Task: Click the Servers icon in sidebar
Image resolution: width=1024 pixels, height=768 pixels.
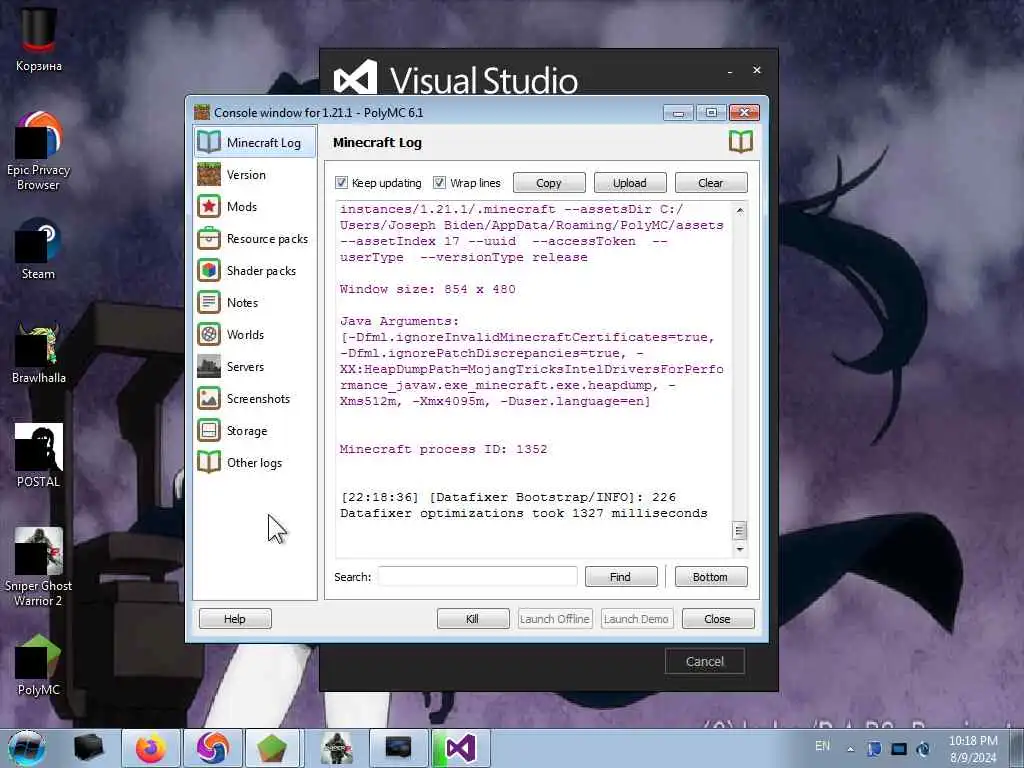Action: [x=209, y=366]
